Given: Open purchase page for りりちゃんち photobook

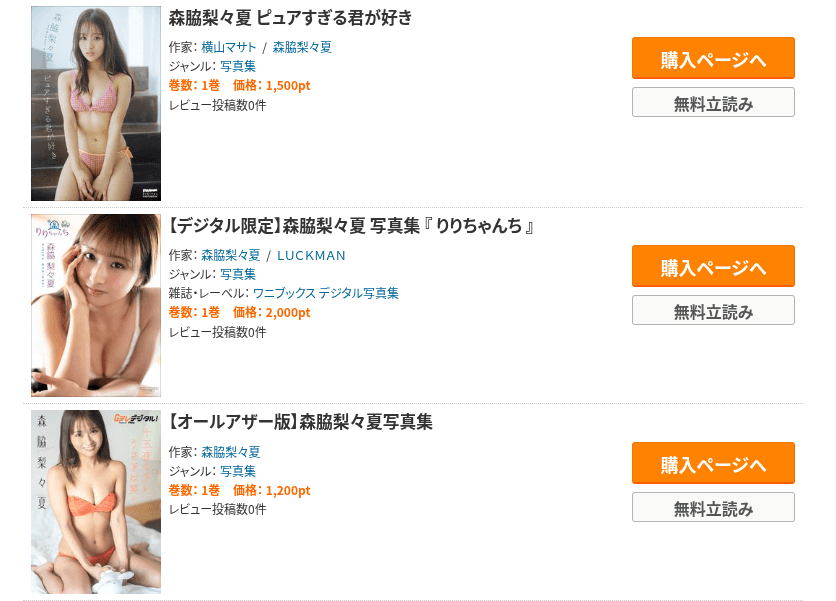Looking at the screenshot, I should 713,266.
